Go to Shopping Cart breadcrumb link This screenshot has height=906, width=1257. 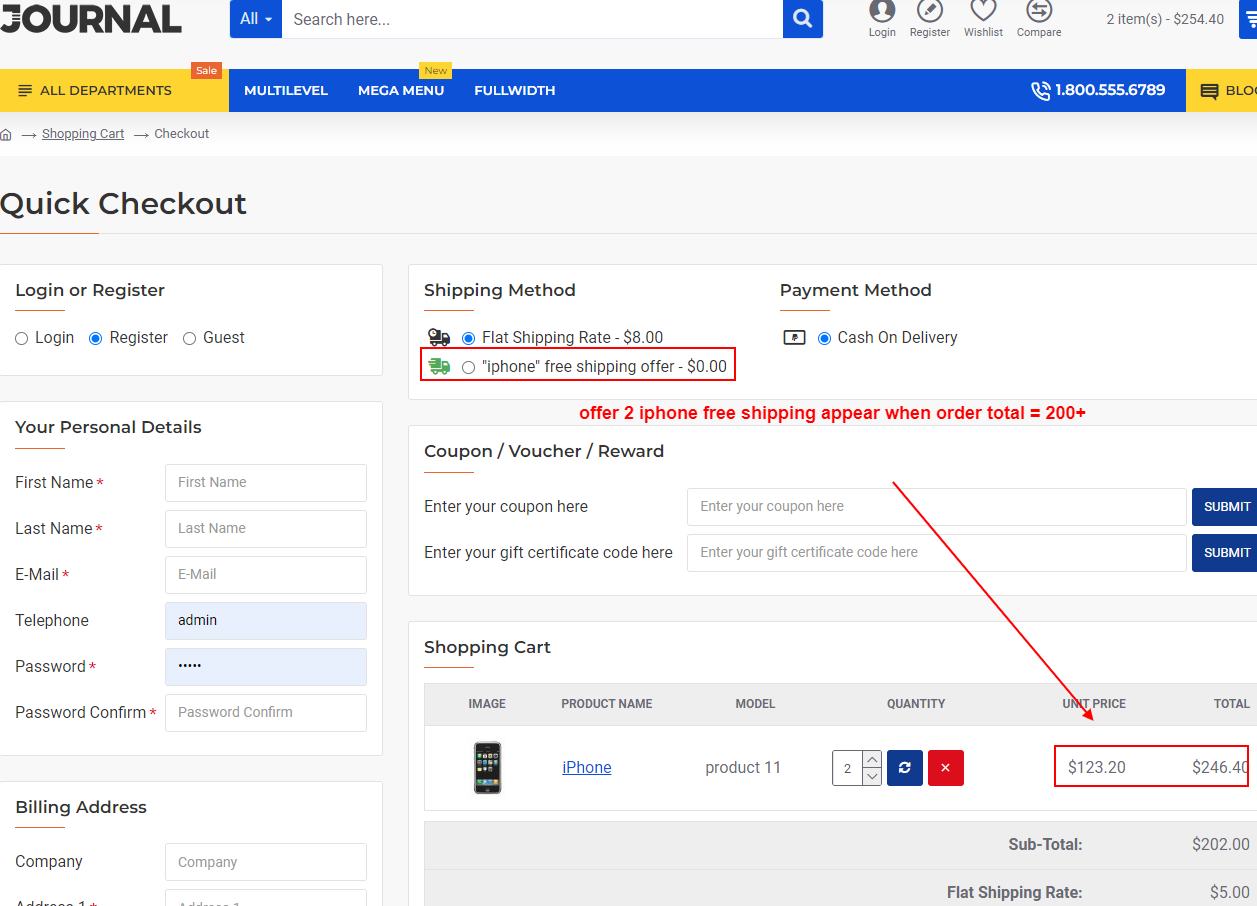point(83,134)
